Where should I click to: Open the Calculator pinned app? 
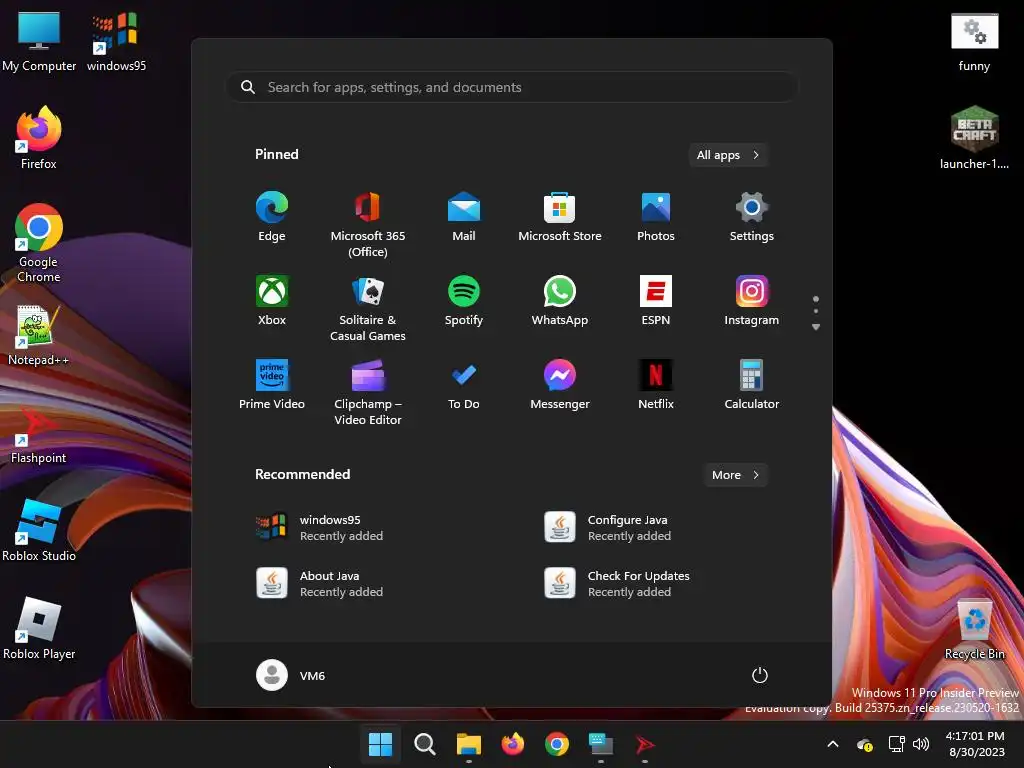point(752,385)
